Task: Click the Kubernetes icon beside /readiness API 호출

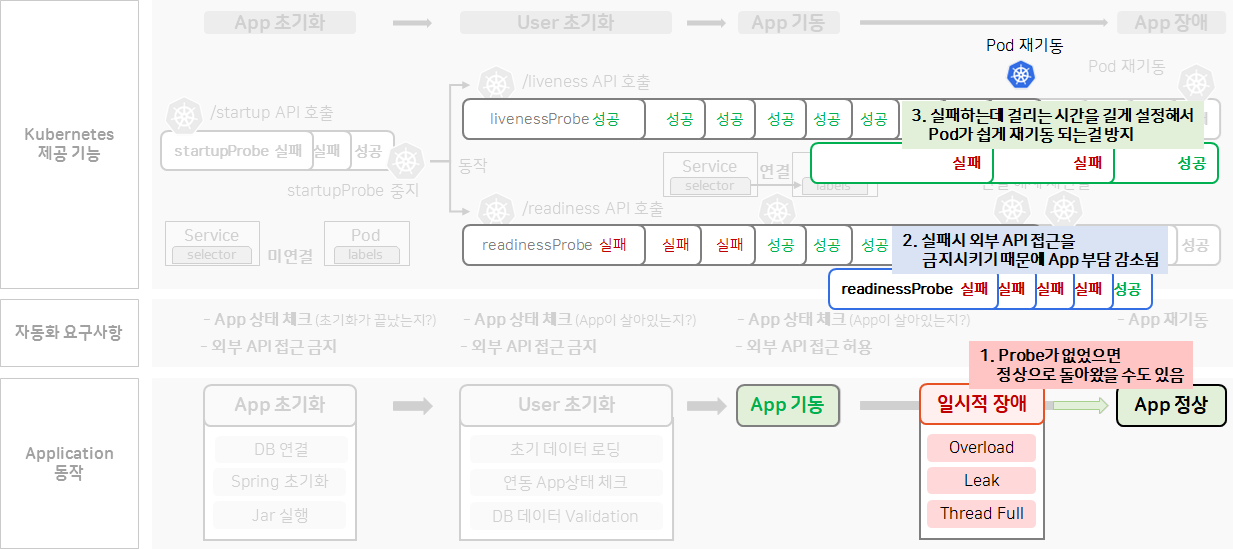Action: (x=496, y=211)
